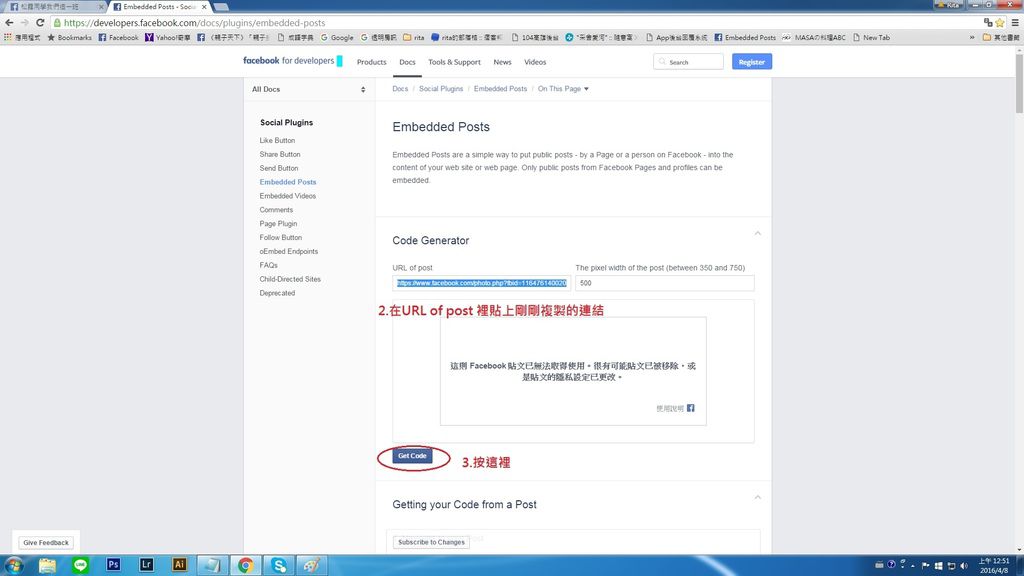Open Lightroom from the taskbar

coord(146,565)
